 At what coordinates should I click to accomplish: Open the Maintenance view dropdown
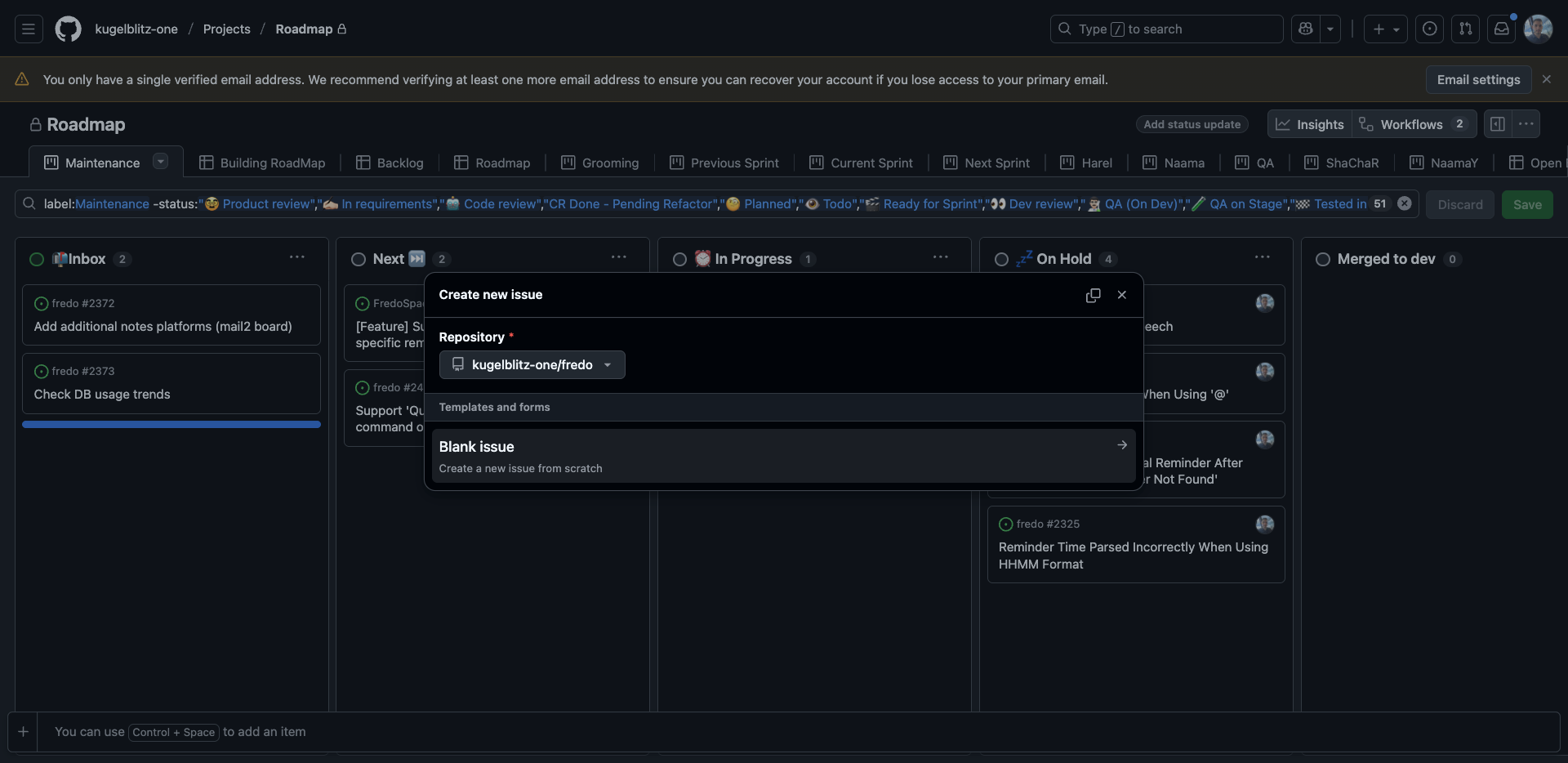pos(160,162)
